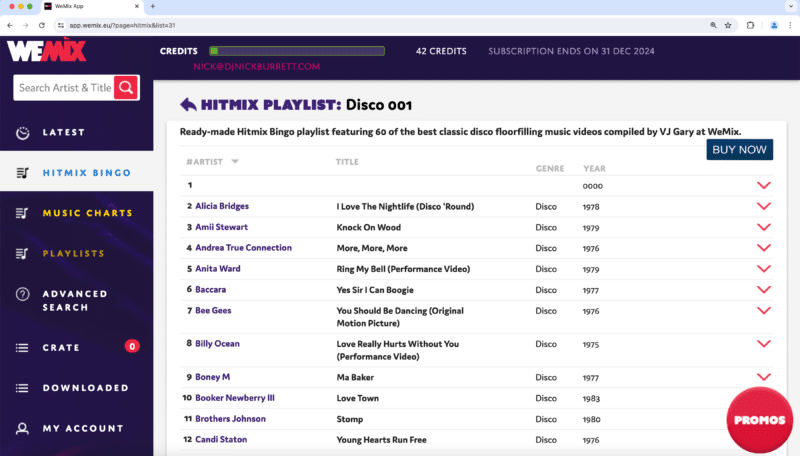Image resolution: width=800 pixels, height=456 pixels.
Task: Click the browser reload button
Action: pyautogui.click(x=42, y=25)
